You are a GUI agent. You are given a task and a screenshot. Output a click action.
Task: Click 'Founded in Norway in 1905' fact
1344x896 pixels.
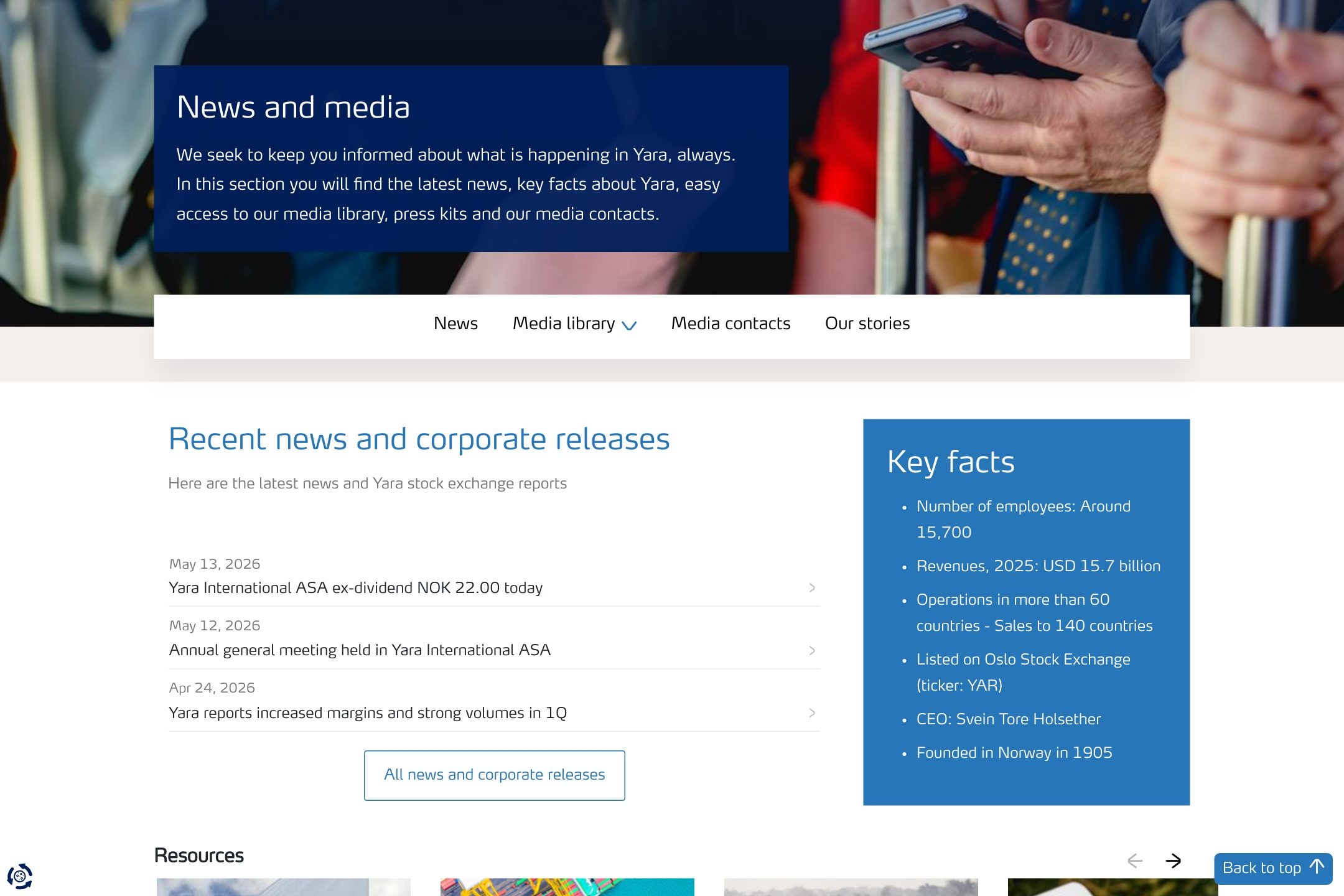pyautogui.click(x=1014, y=753)
